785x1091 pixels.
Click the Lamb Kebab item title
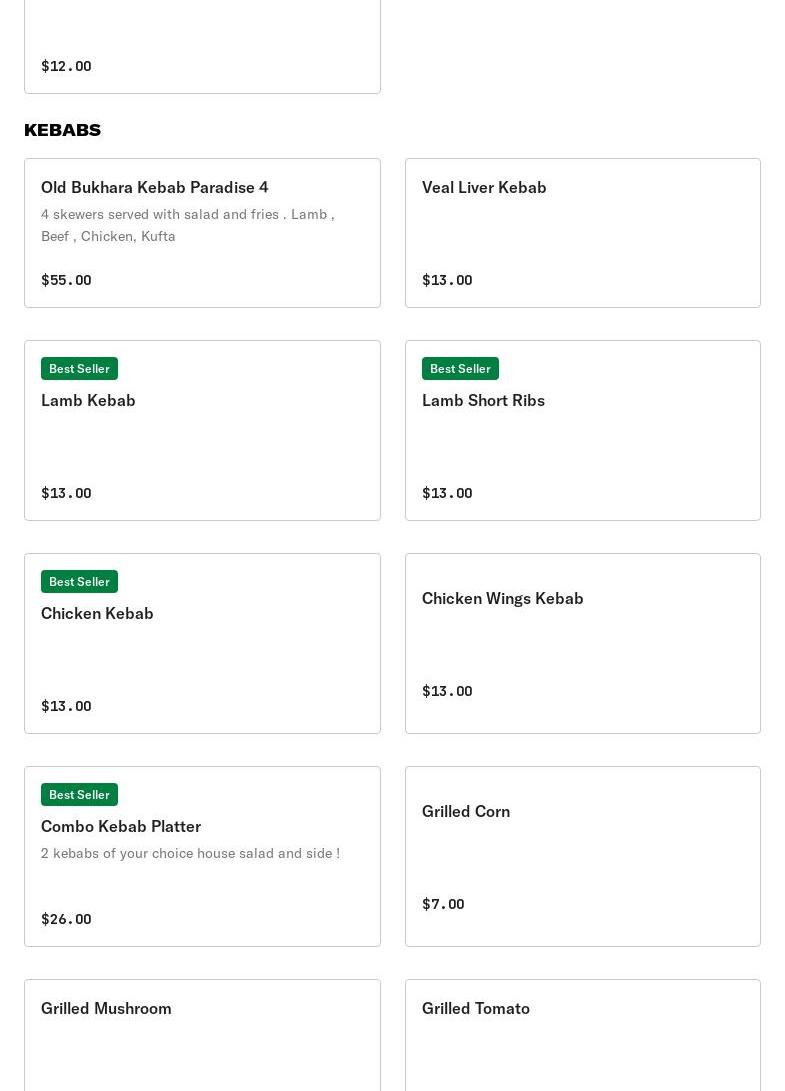pos(88,400)
